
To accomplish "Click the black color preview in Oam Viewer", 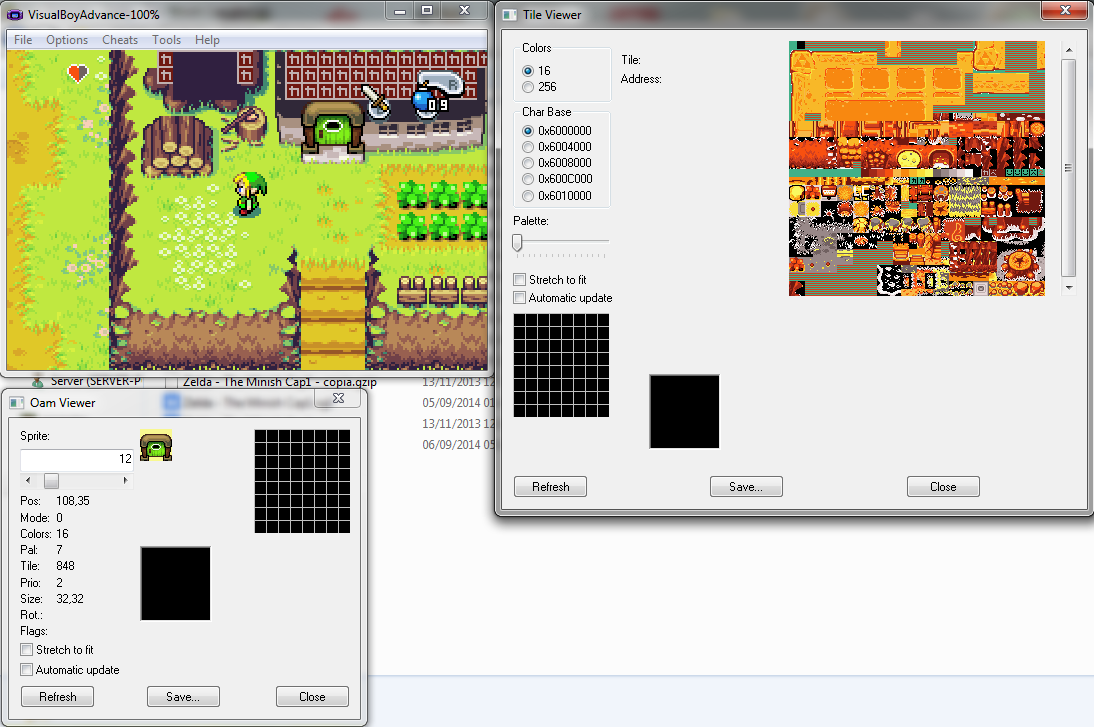I will (175, 583).
